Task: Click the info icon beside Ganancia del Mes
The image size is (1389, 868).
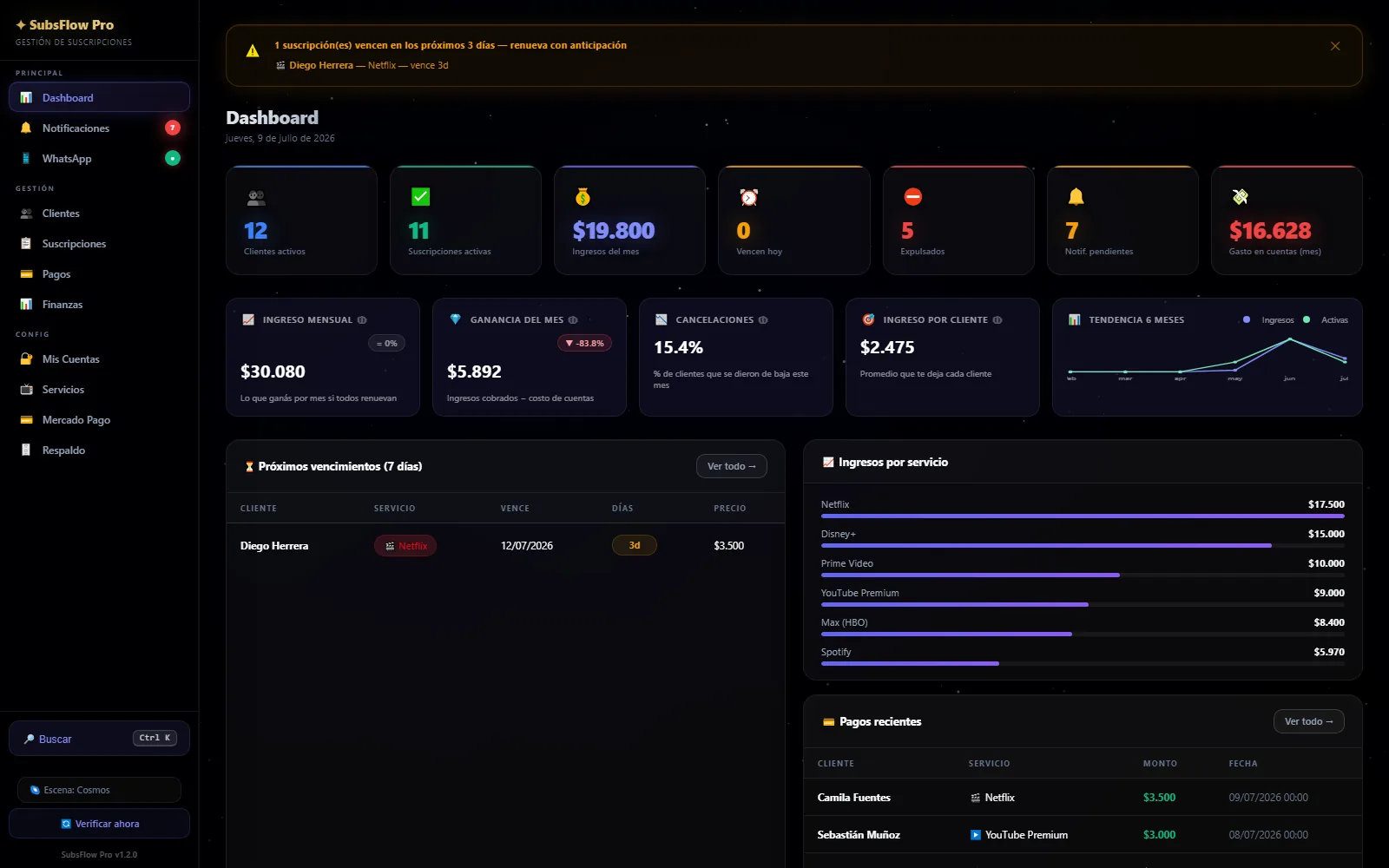Action: pyautogui.click(x=573, y=319)
